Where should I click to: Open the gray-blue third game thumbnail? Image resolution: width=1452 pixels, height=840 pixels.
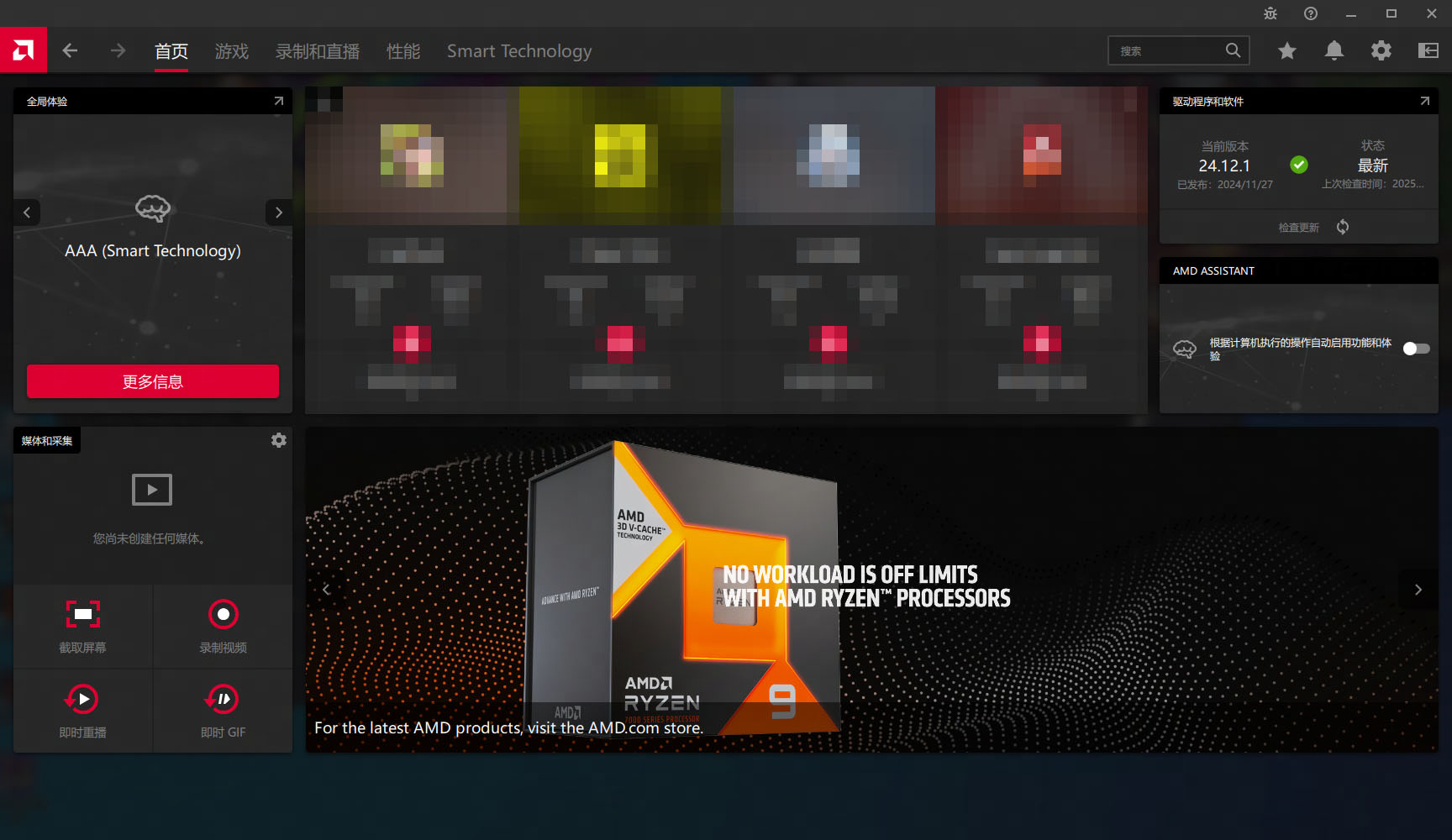tap(834, 155)
